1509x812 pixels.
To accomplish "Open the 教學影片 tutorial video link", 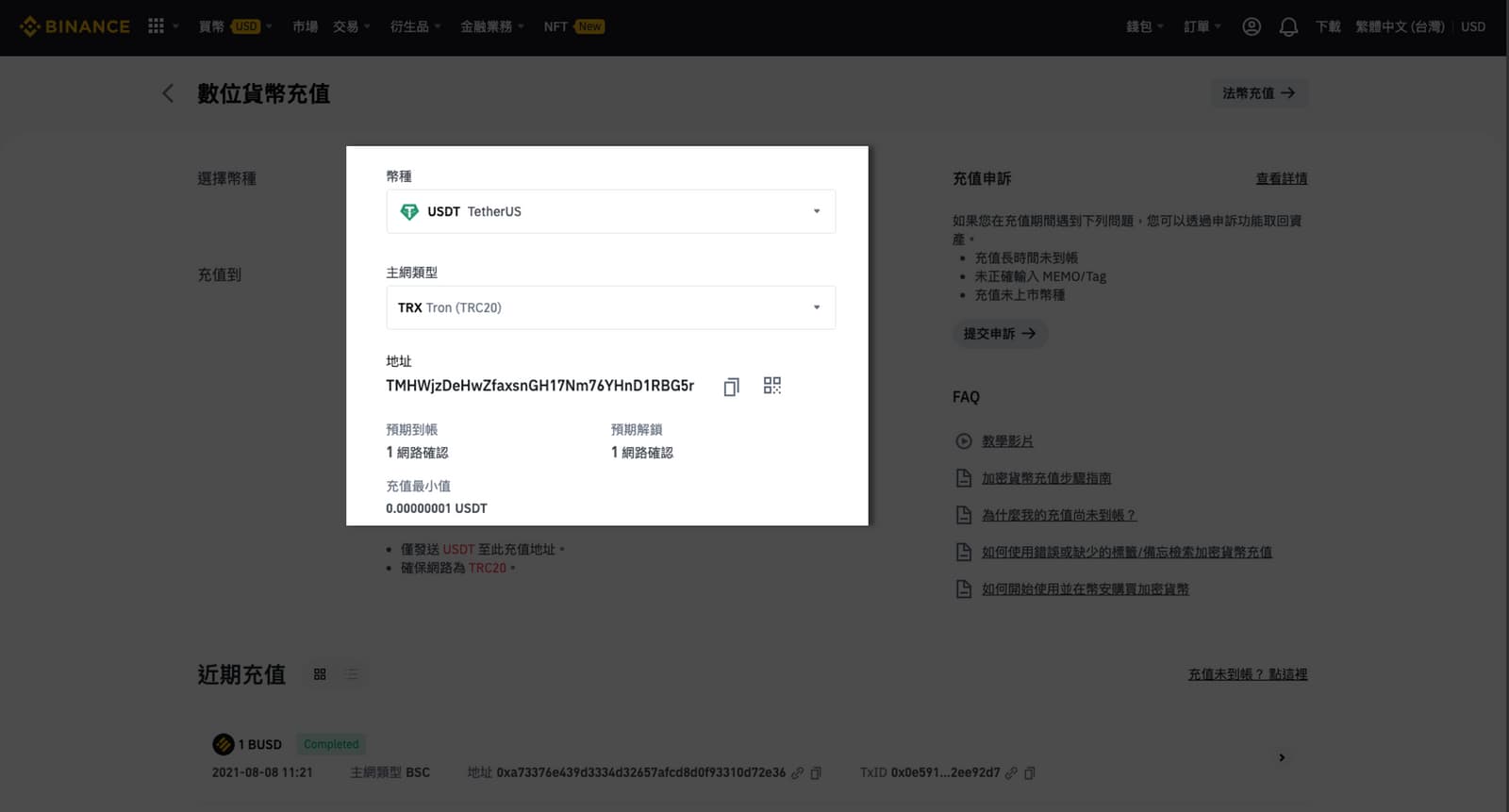I will (x=1007, y=441).
